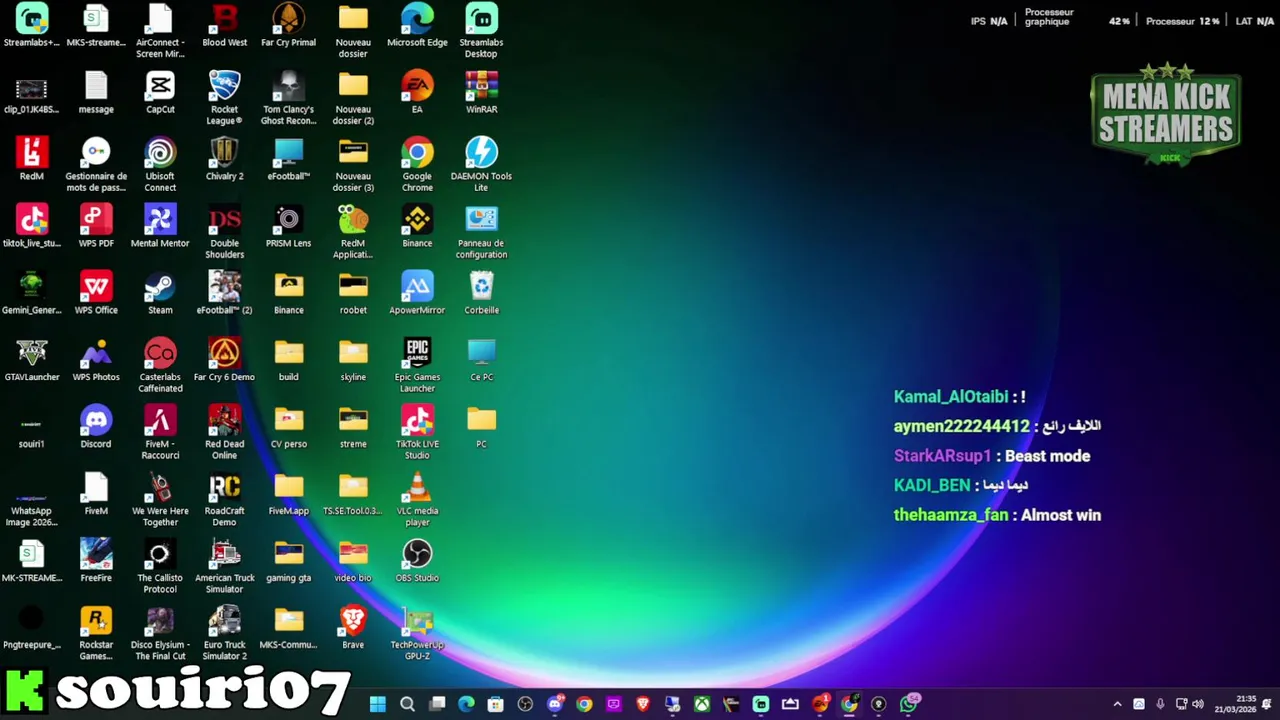This screenshot has height=720, width=1280.
Task: Open PRISM Lens desktop shortcut
Action: click(x=288, y=227)
